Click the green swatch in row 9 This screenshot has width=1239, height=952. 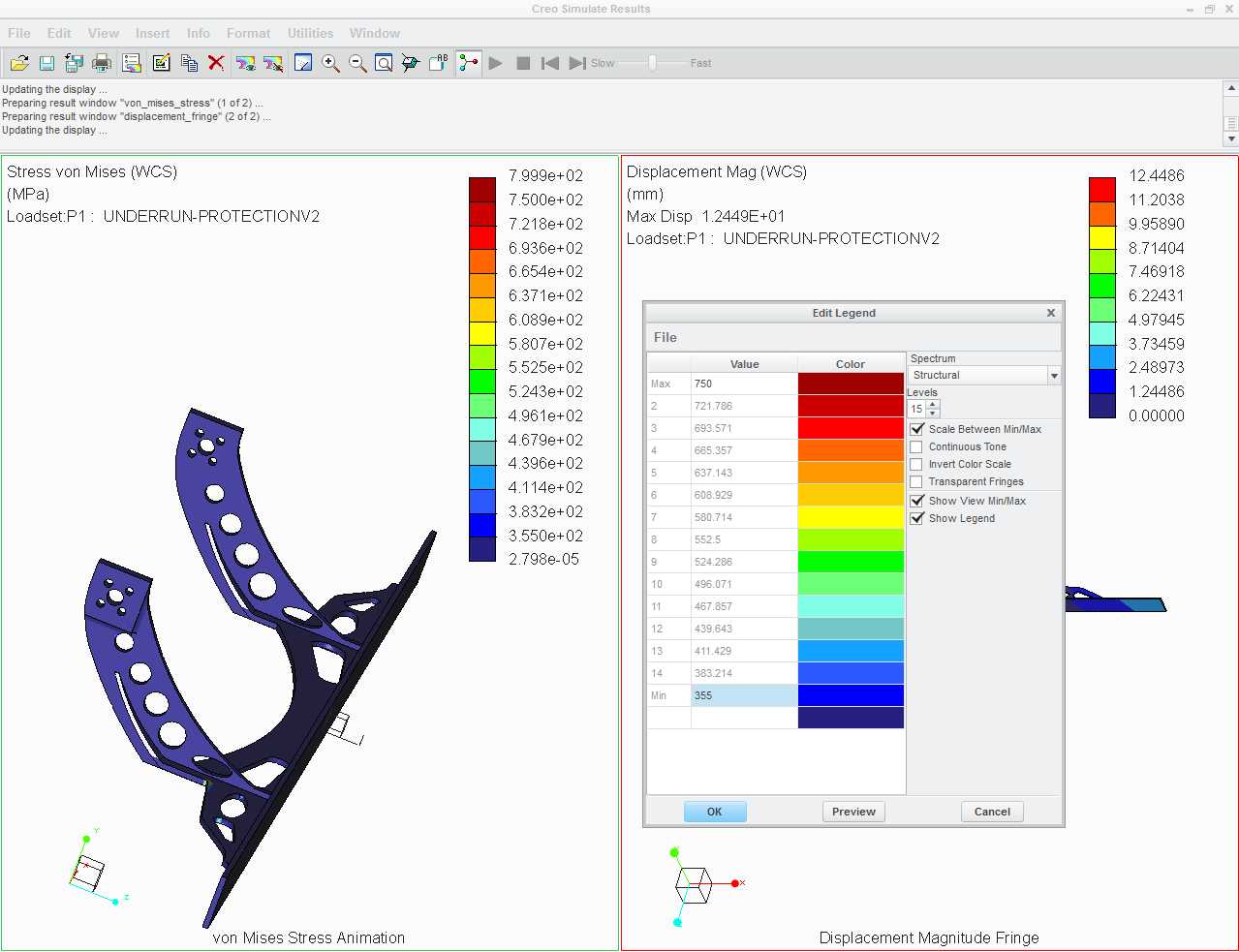point(851,562)
